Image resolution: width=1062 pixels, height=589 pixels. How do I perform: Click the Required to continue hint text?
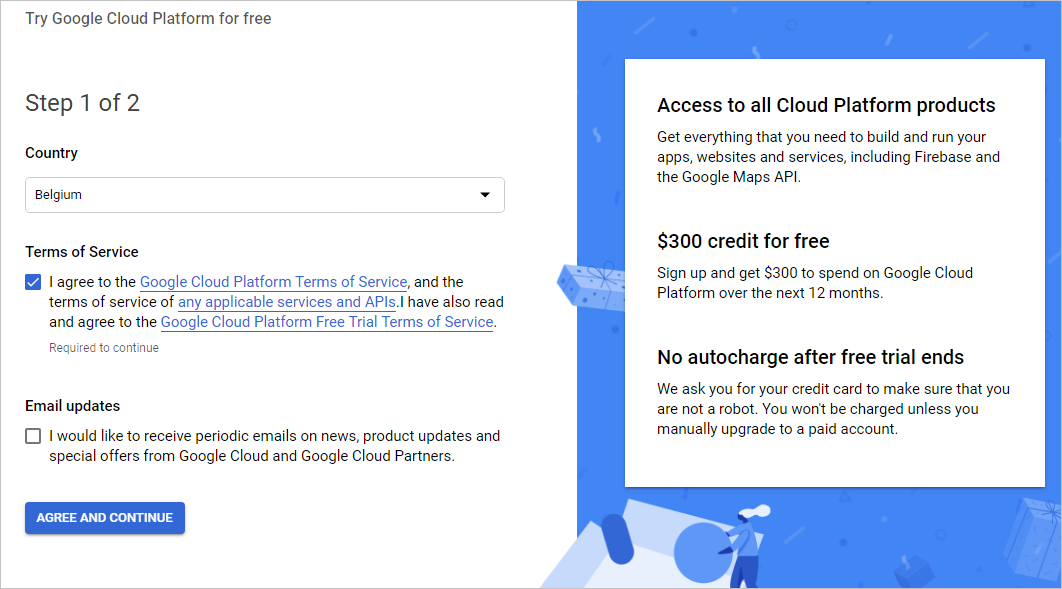click(104, 348)
